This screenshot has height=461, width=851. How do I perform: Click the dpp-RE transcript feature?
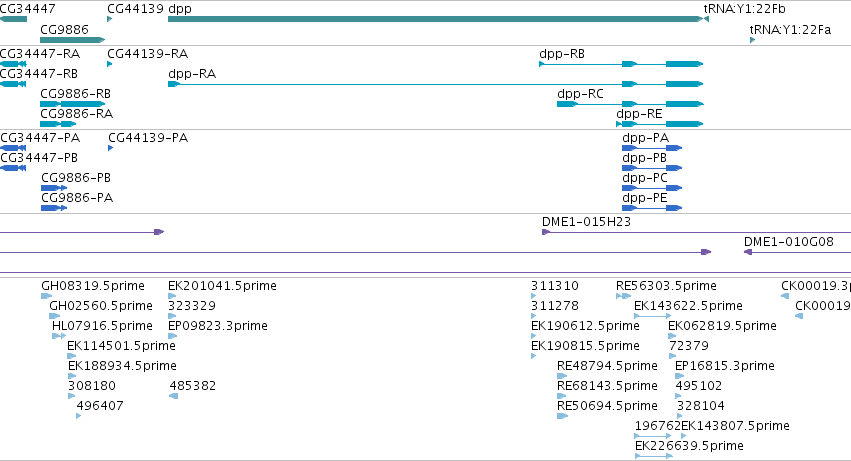659,124
